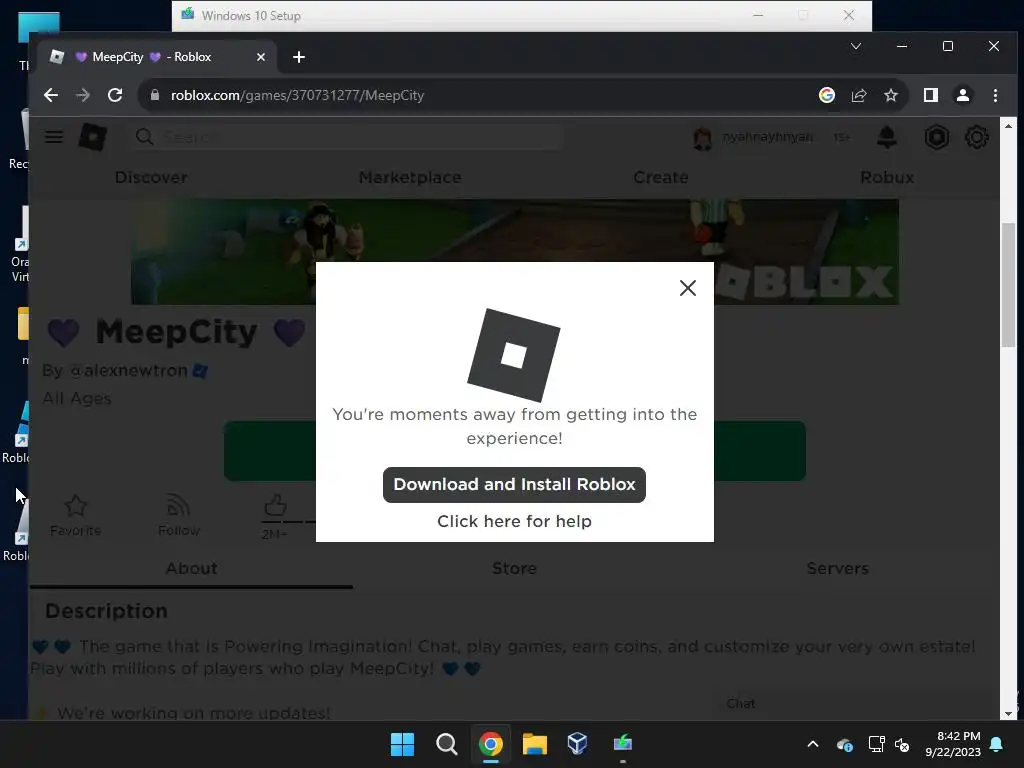Viewport: 1024px width, 768px height.
Task: Select the MeepCity - Roblox tab
Action: tap(157, 57)
